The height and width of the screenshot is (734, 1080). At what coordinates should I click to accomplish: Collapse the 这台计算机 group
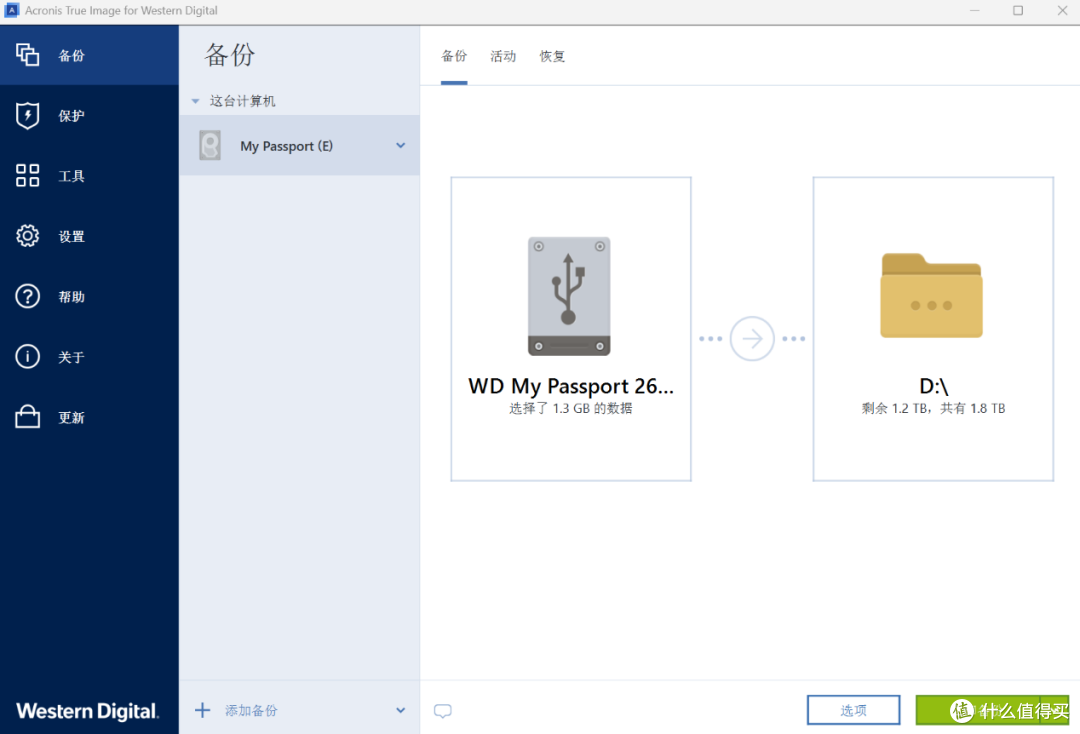click(x=196, y=101)
